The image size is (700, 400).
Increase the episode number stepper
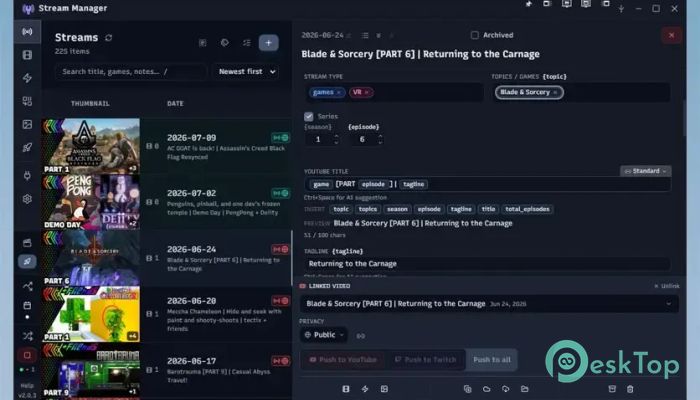(x=380, y=136)
